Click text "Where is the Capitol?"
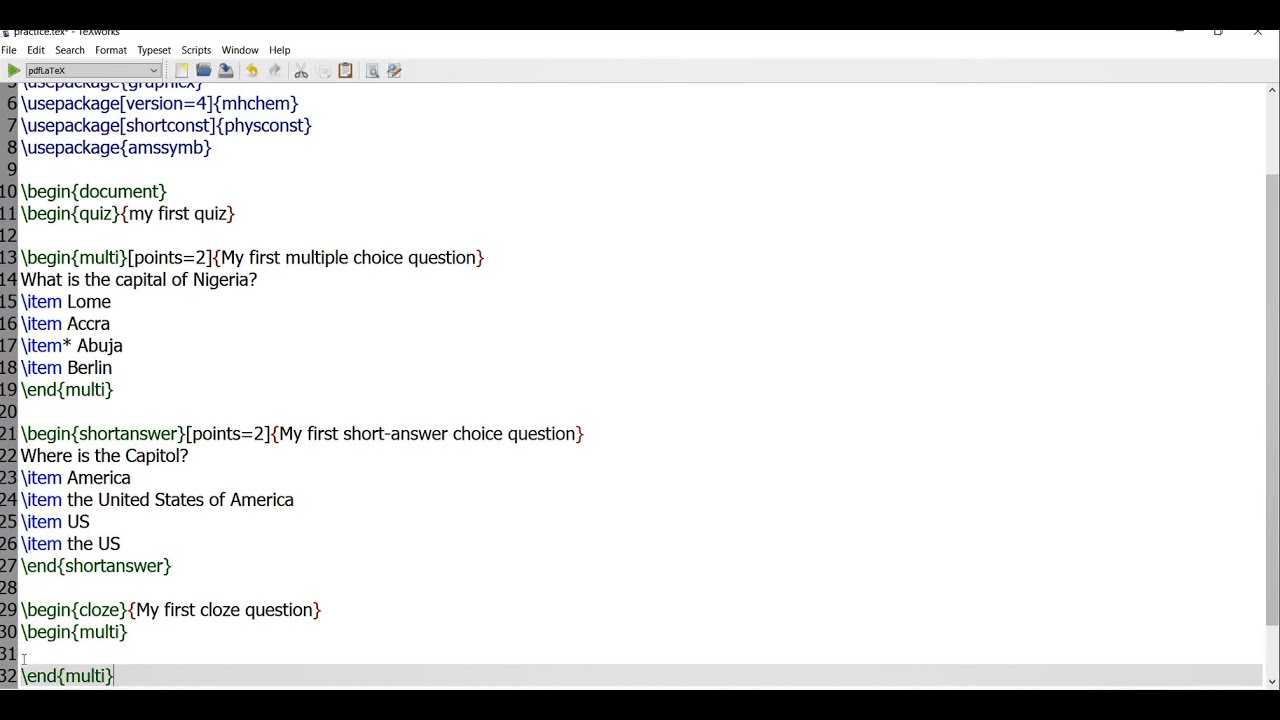The image size is (1280, 720). [x=105, y=455]
